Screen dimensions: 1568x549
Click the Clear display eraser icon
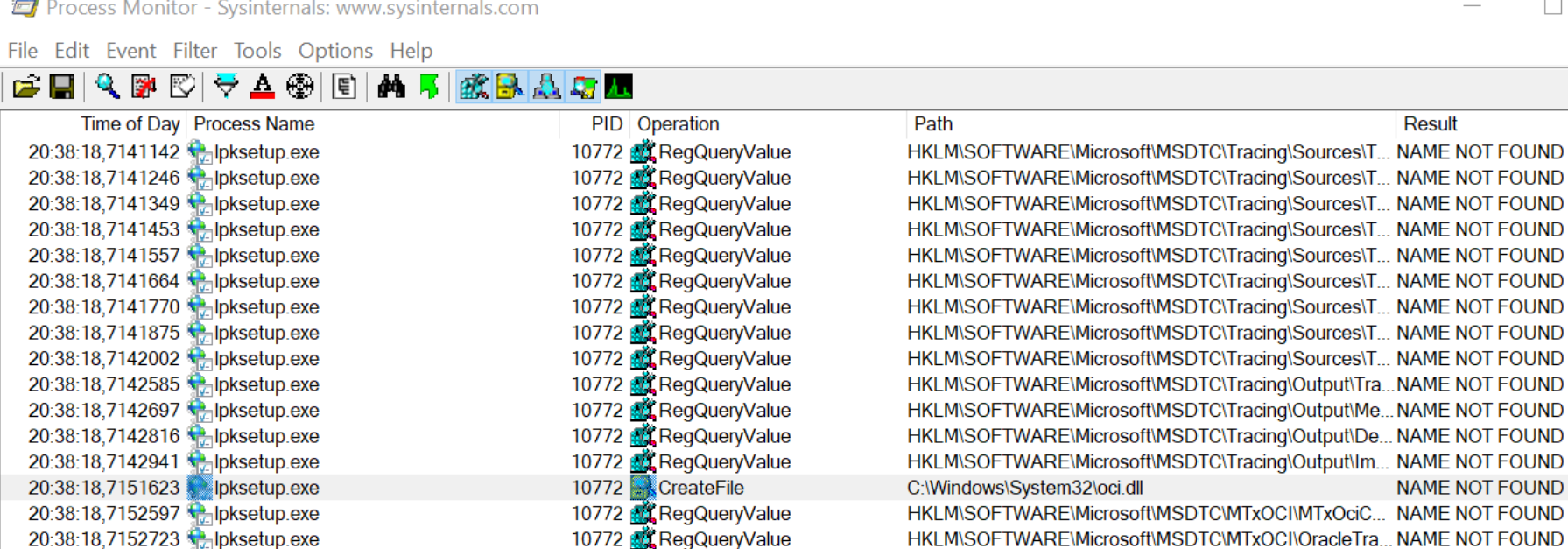click(182, 87)
